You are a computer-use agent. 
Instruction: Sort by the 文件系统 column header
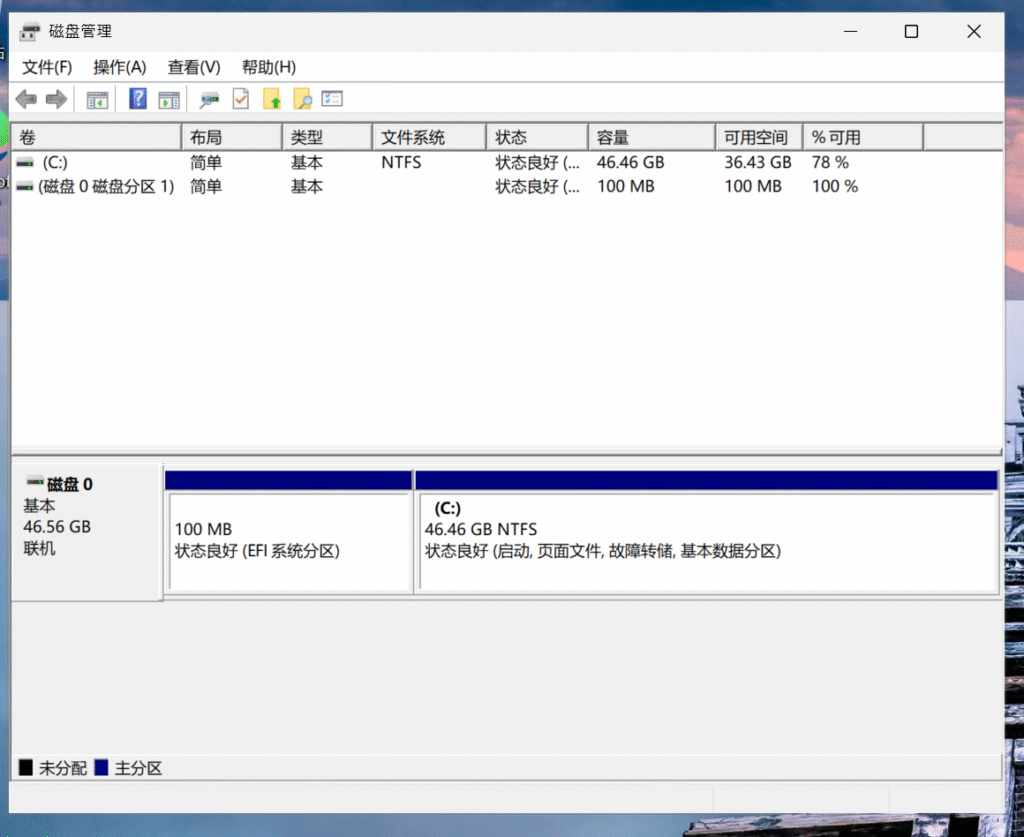point(427,138)
